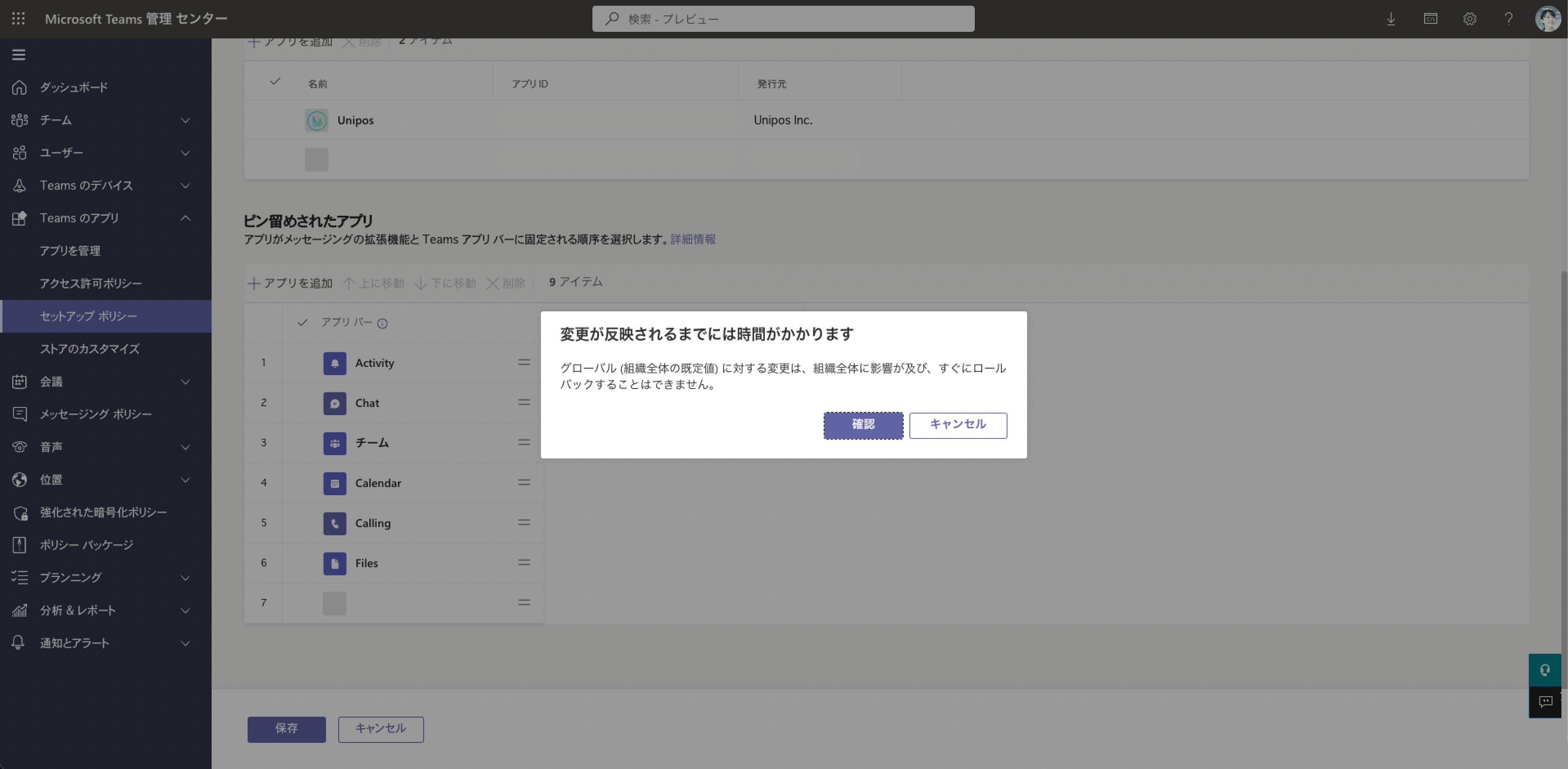Go to ダッシュボード in the sidebar
Screen dimensions: 1568x769
106,87
